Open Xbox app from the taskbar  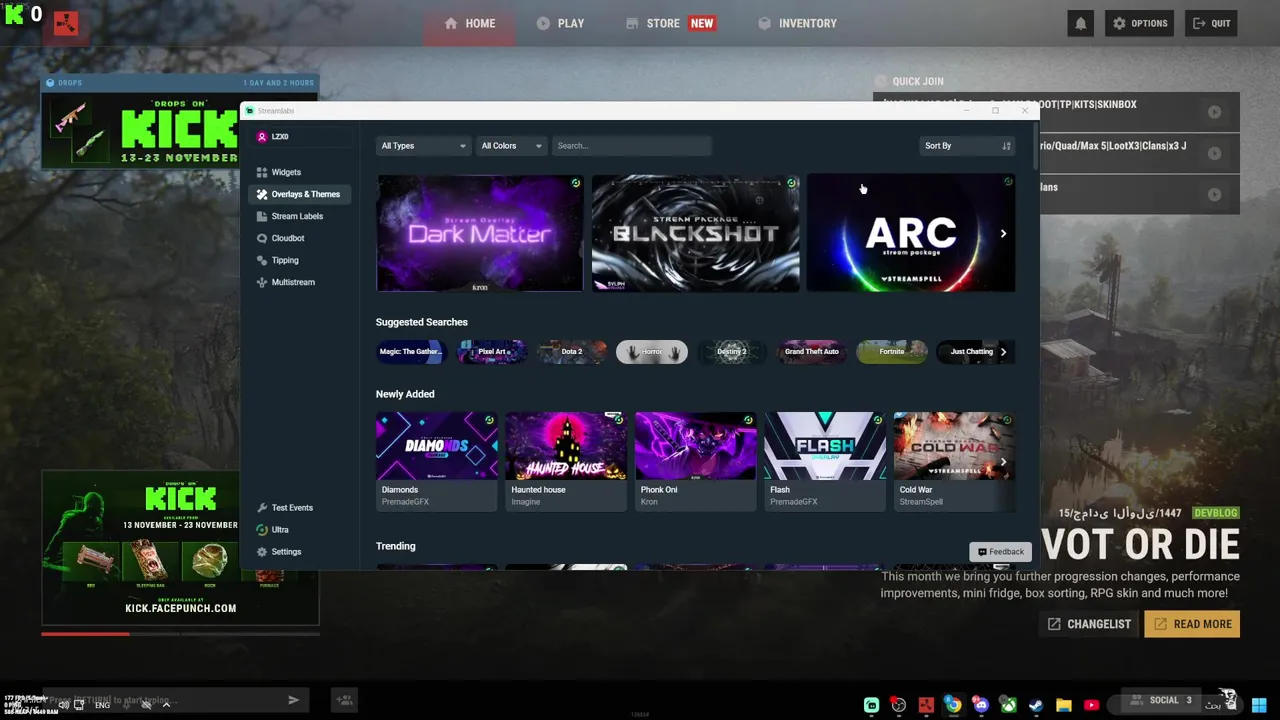pos(1008,705)
